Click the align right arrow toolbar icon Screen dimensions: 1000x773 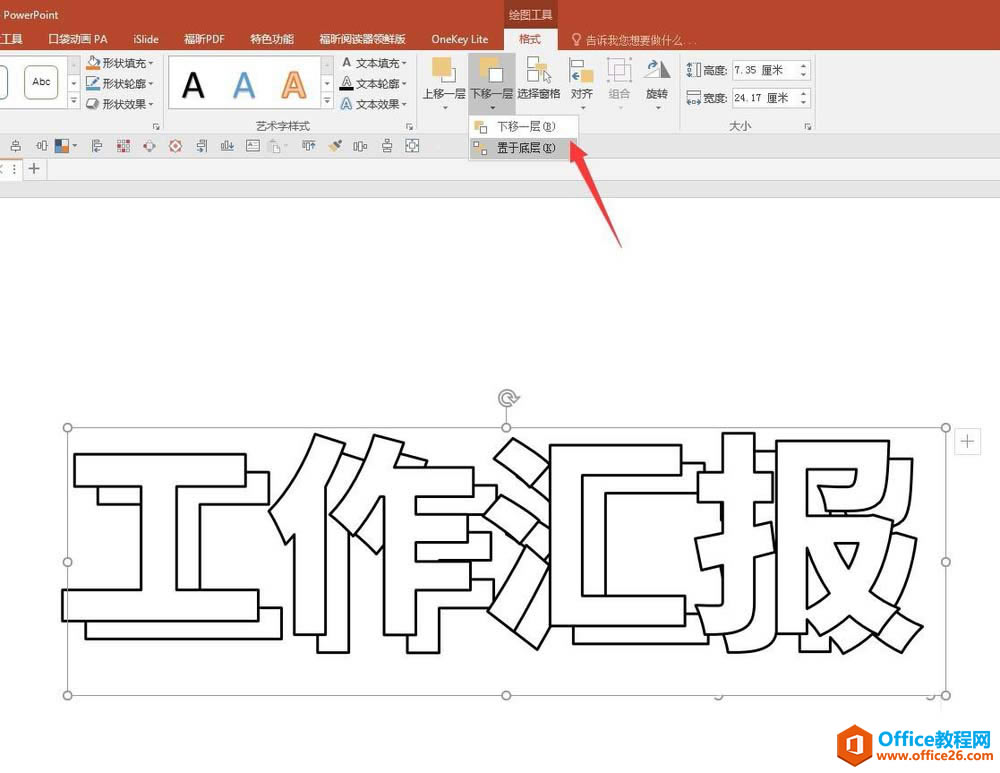click(202, 146)
